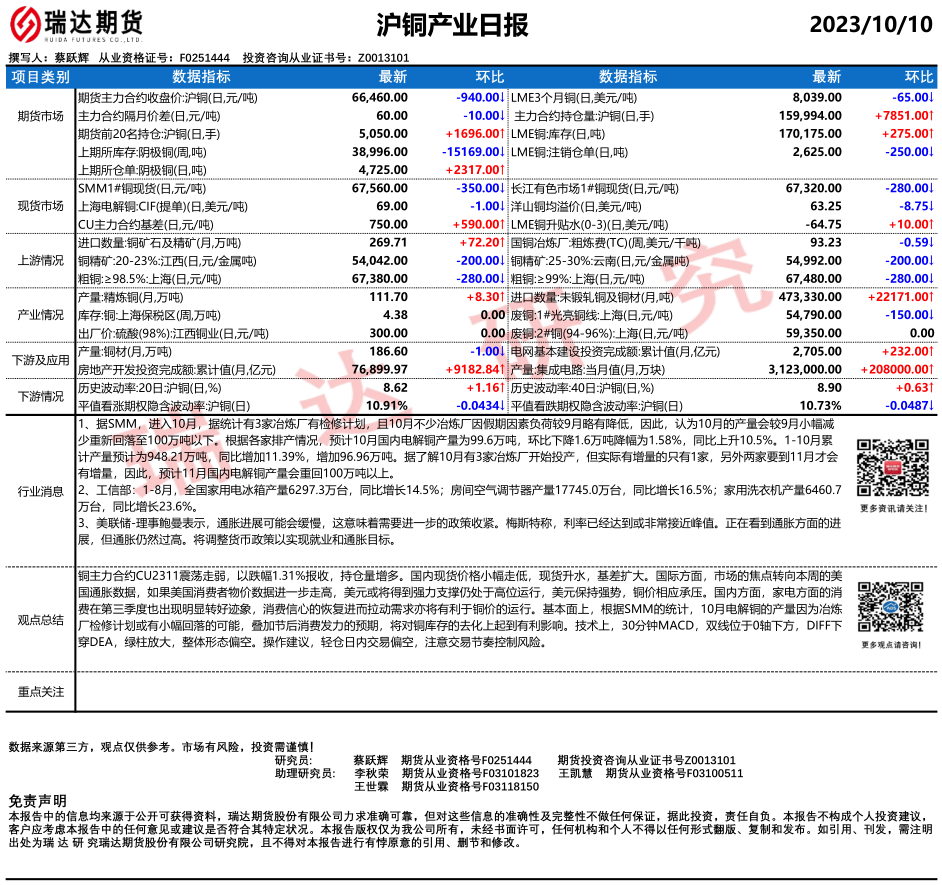The width and height of the screenshot is (942, 885).
Task: Click the QR code beside 行业消息
Action: point(885,468)
